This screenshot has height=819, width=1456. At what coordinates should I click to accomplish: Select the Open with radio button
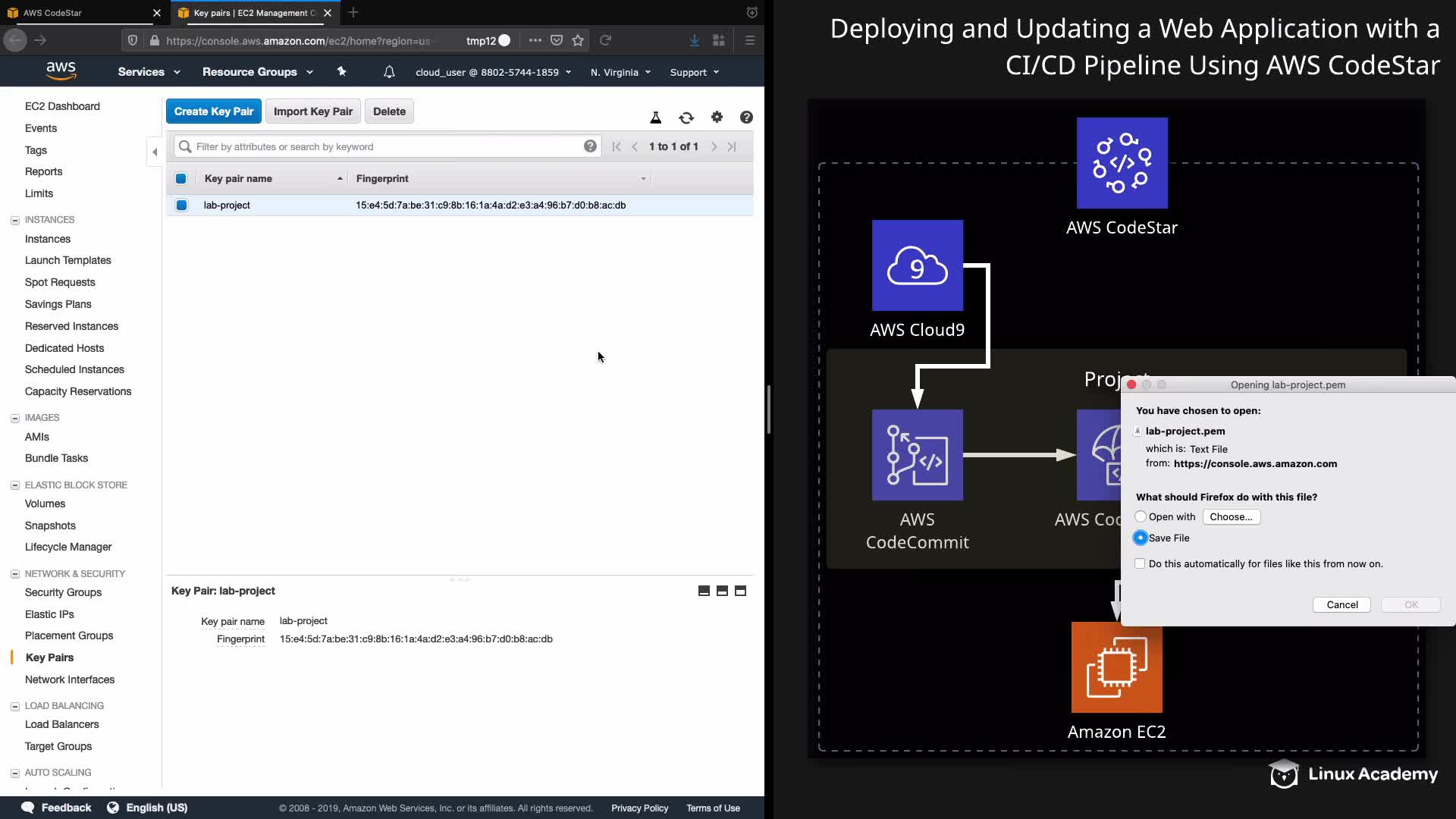tap(1141, 516)
